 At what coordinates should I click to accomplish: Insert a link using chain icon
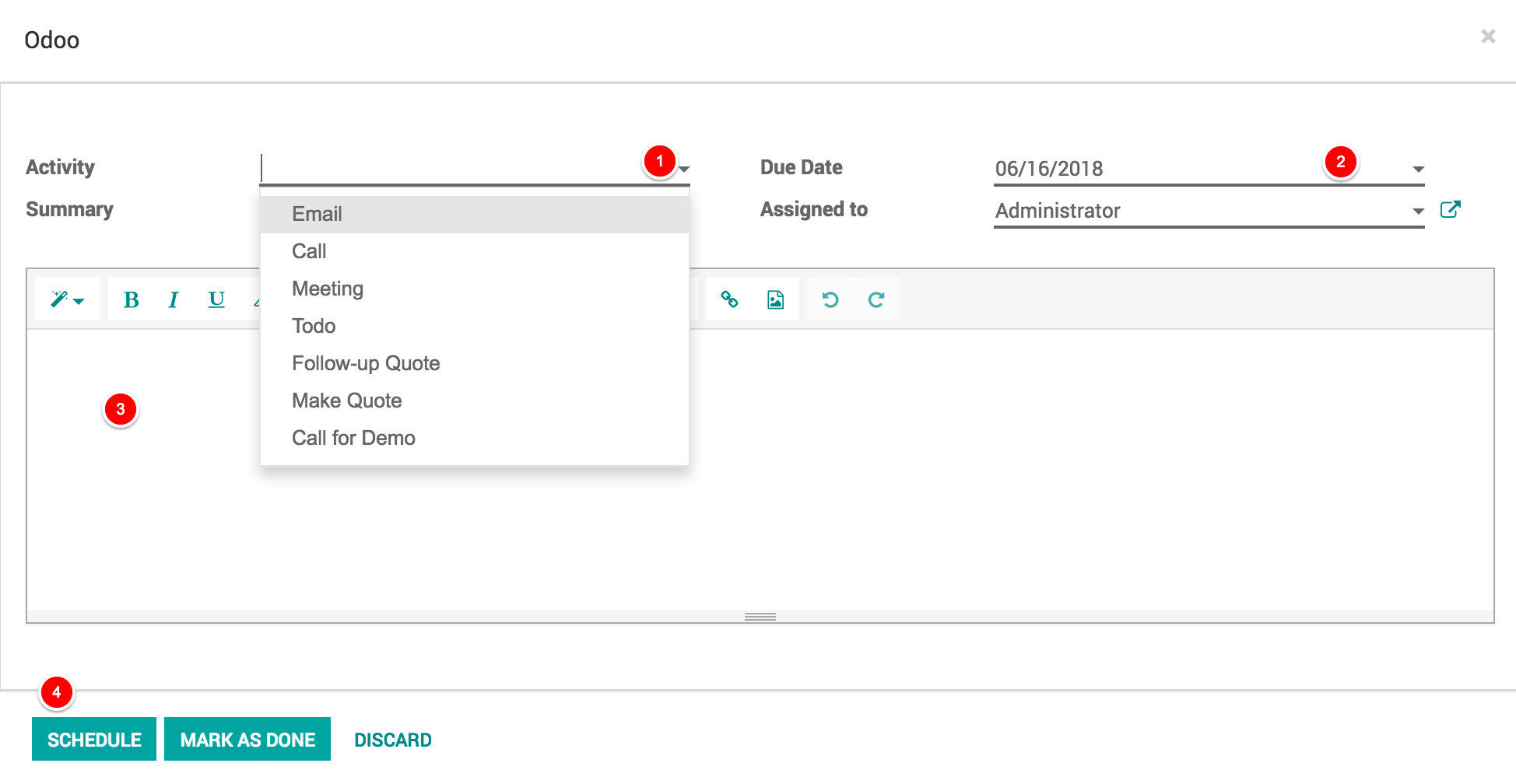click(729, 299)
